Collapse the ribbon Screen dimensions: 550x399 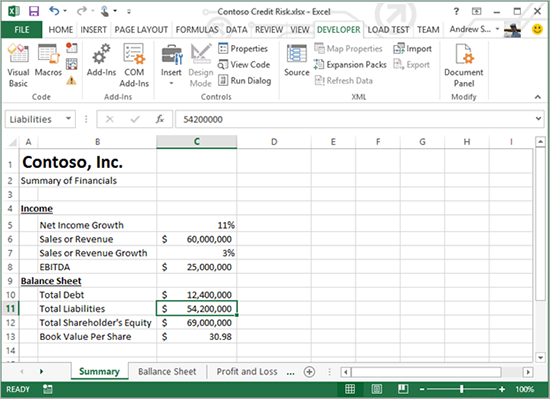[x=538, y=97]
